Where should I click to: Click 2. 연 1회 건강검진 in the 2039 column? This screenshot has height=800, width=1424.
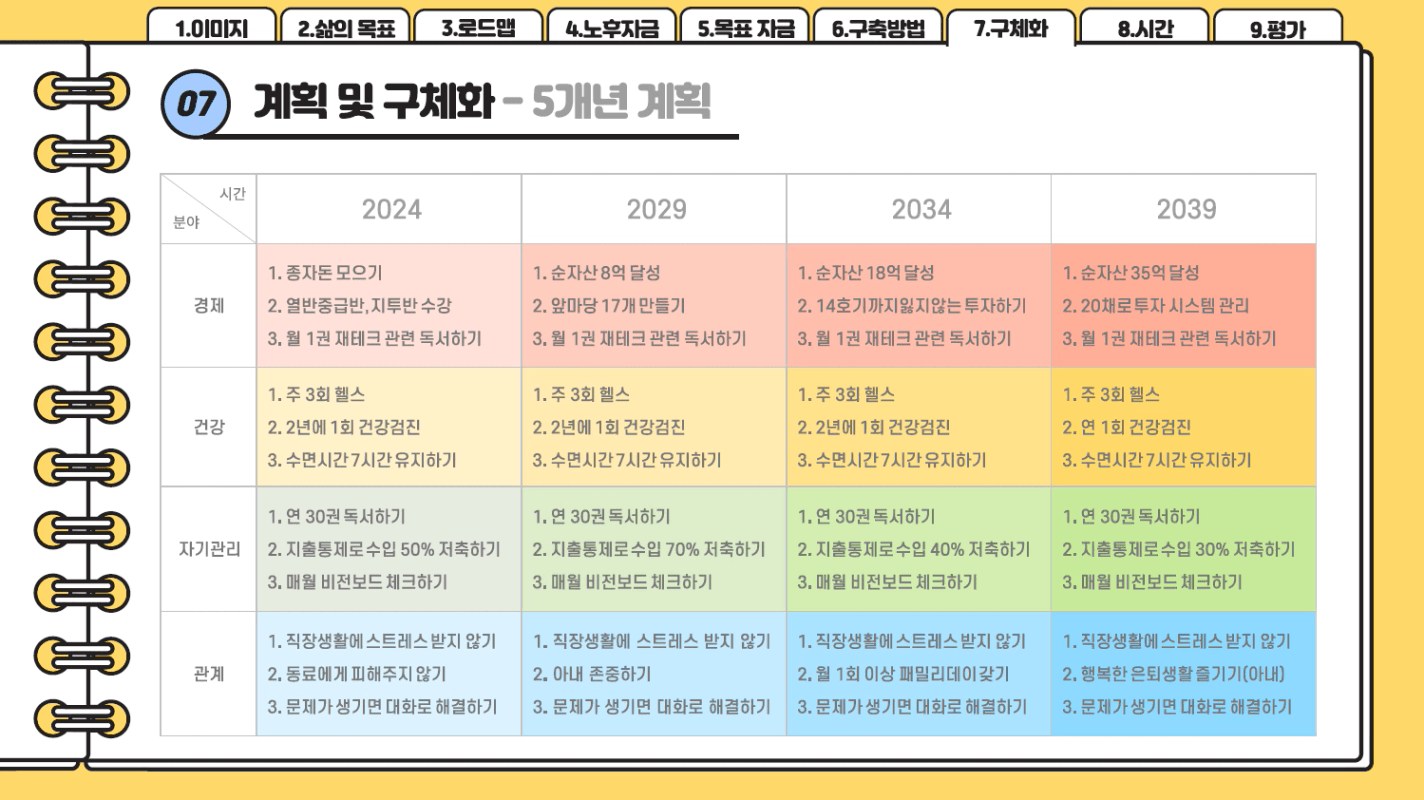1127,428
